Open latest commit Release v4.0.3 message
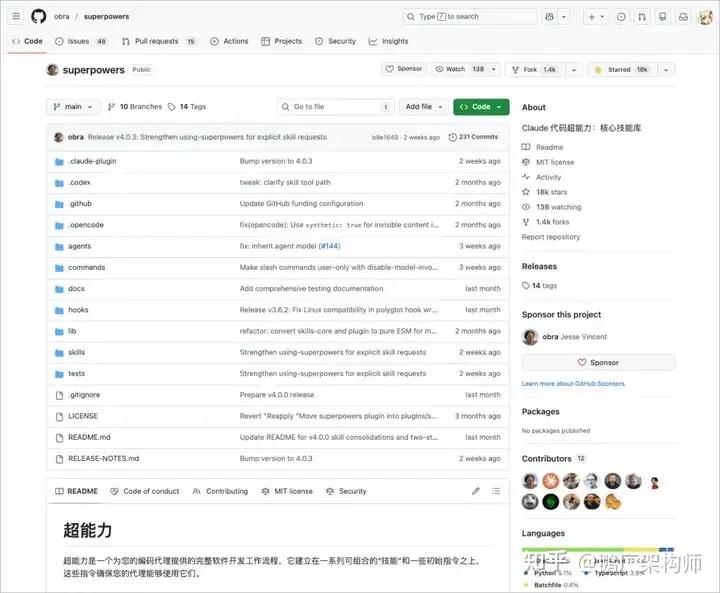Image resolution: width=720 pixels, height=593 pixels. 207,137
